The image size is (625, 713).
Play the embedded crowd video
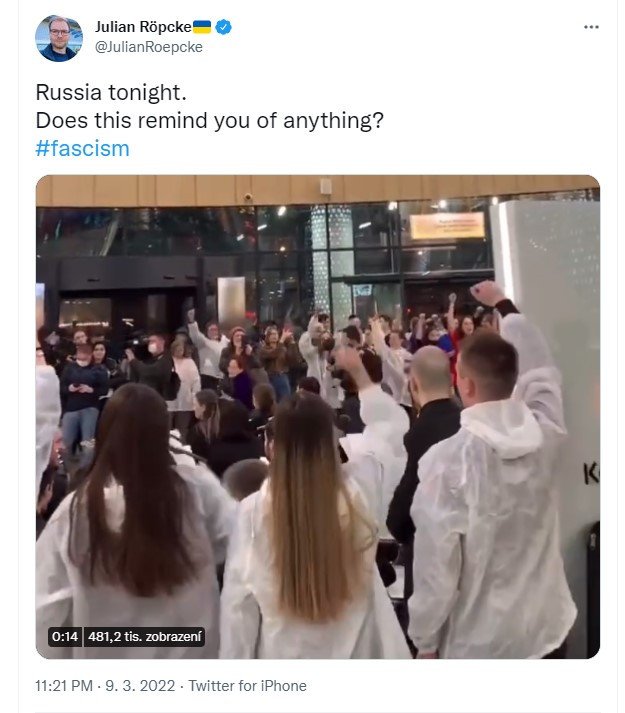click(318, 417)
